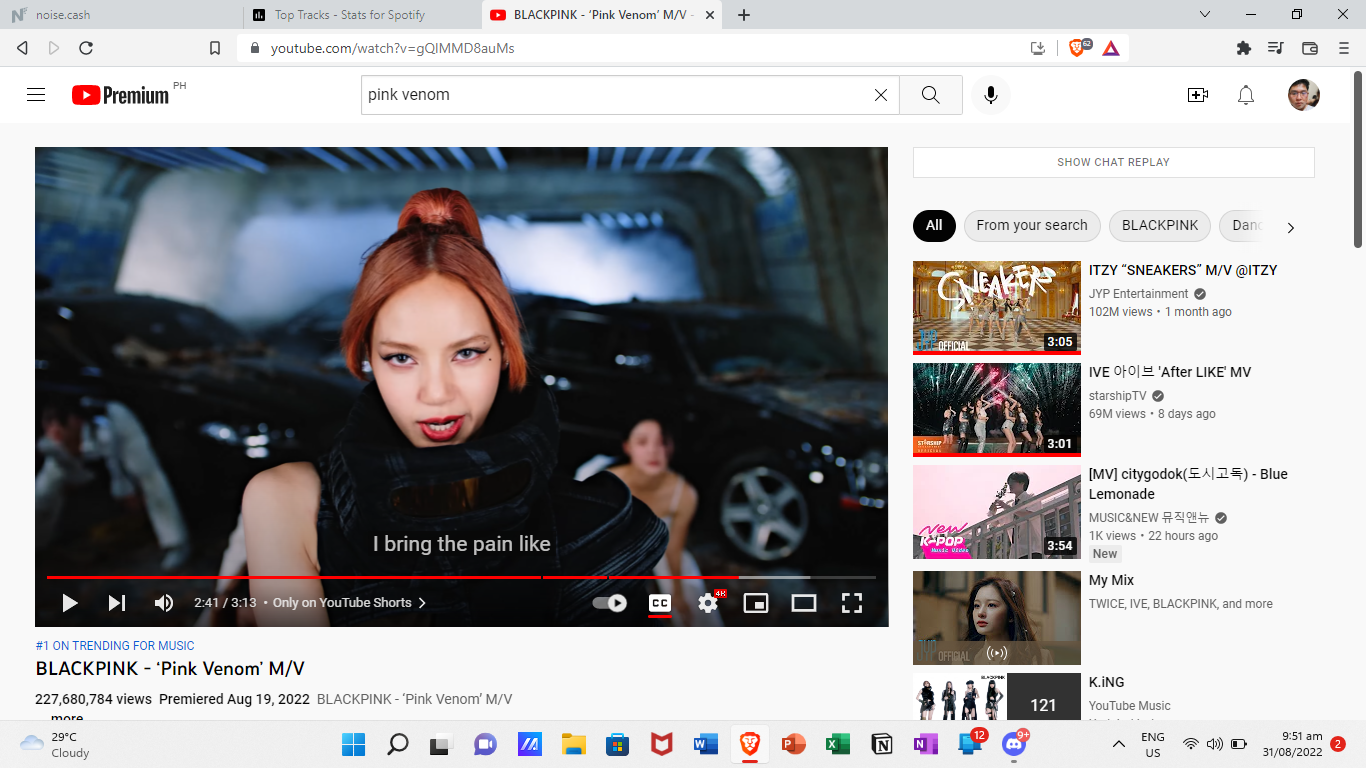This screenshot has width=1366, height=768.
Task: Open the ITZY SNEAKERS video thumbnail
Action: coord(997,308)
